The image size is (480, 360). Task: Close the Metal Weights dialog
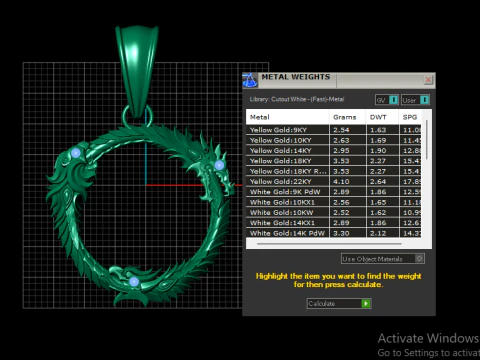click(x=428, y=80)
